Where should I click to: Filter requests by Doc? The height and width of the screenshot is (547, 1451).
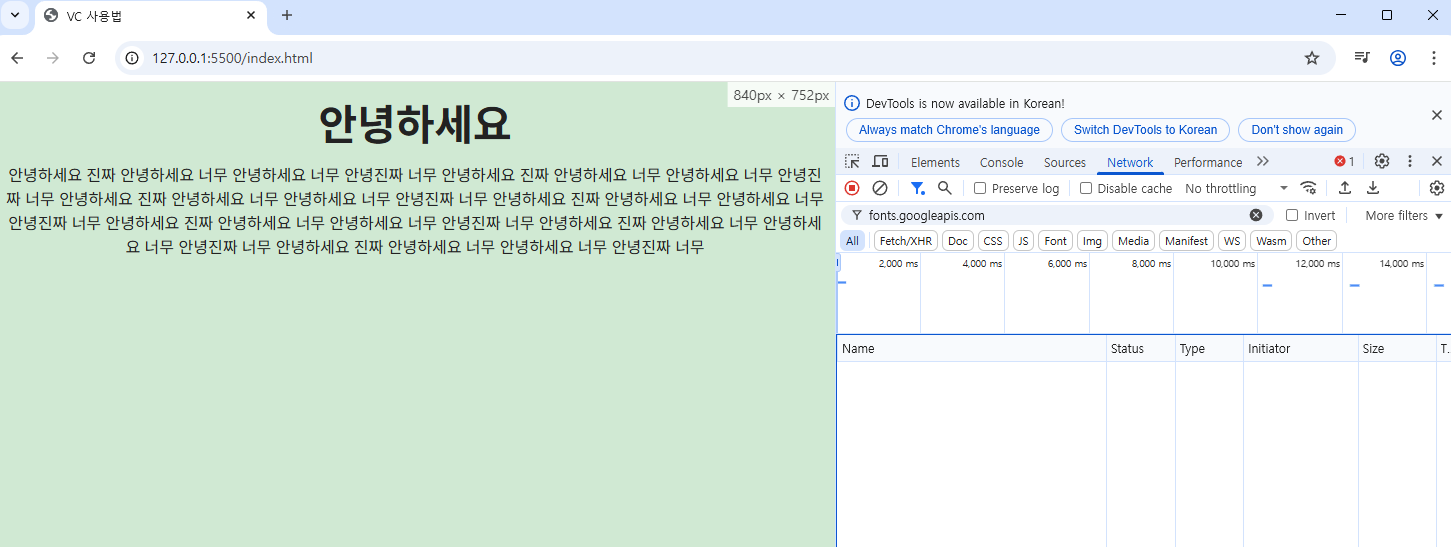point(958,241)
